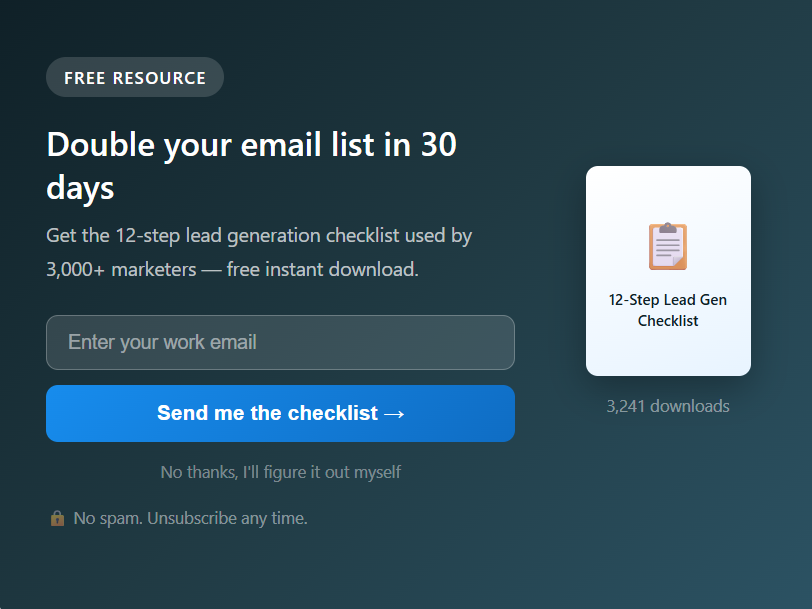Image resolution: width=812 pixels, height=609 pixels.
Task: Click the Send me the checklist button
Action: coord(280,413)
